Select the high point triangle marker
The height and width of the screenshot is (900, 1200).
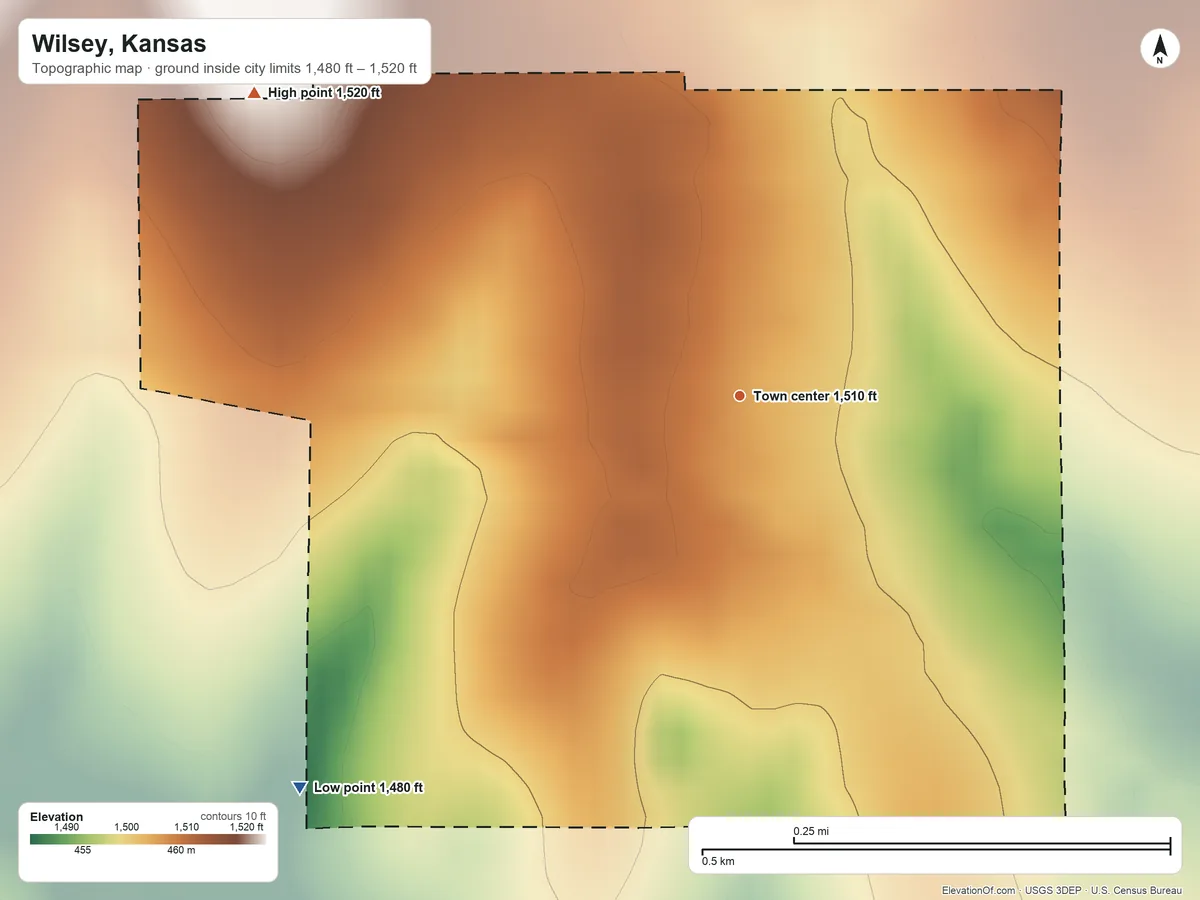[x=254, y=93]
